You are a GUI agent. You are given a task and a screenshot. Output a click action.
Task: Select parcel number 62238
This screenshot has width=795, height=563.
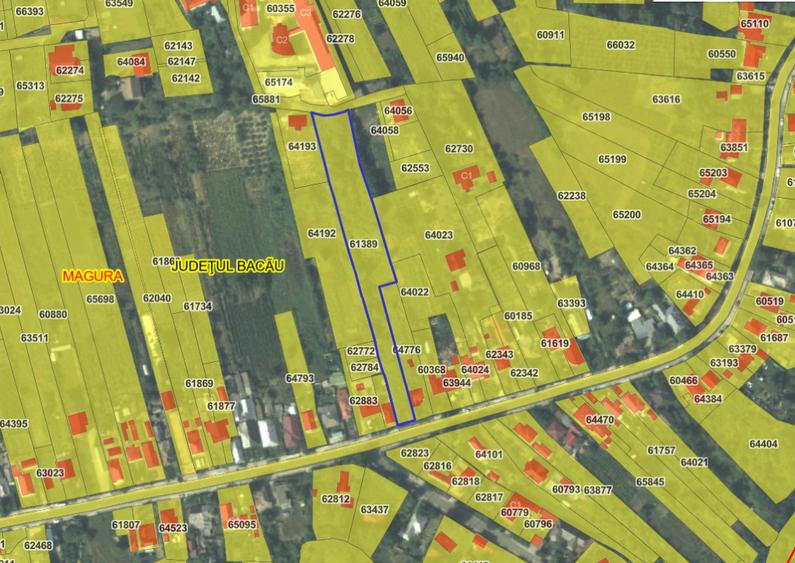point(571,196)
